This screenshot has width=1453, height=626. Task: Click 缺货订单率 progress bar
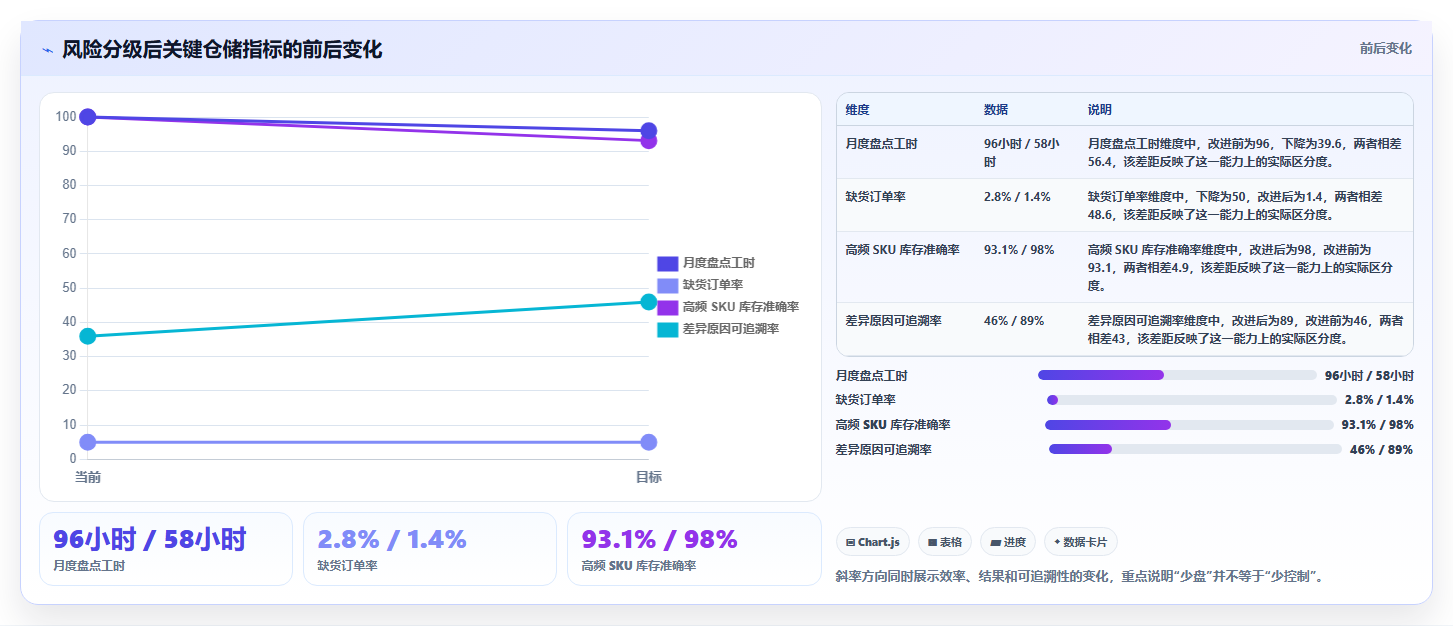click(x=1192, y=400)
